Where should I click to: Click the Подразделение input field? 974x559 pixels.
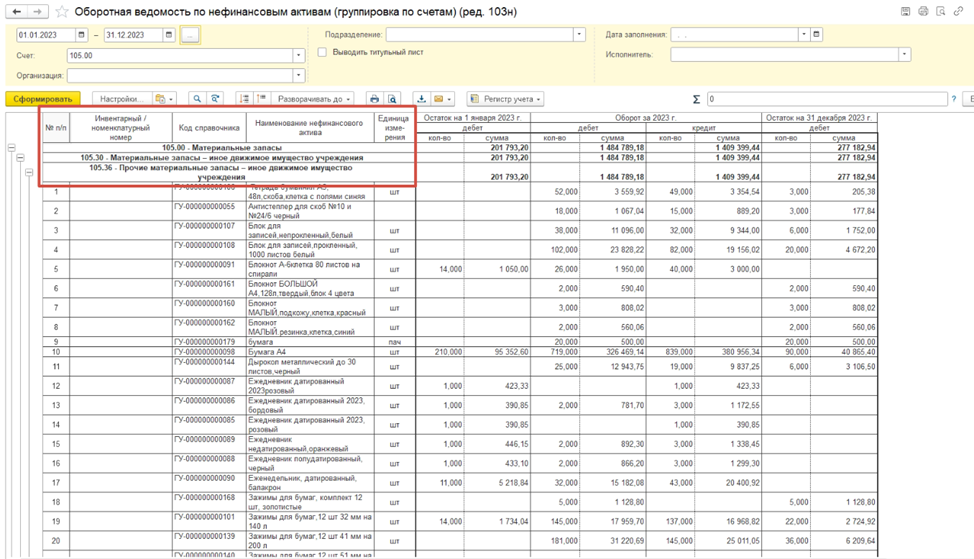[x=480, y=35]
